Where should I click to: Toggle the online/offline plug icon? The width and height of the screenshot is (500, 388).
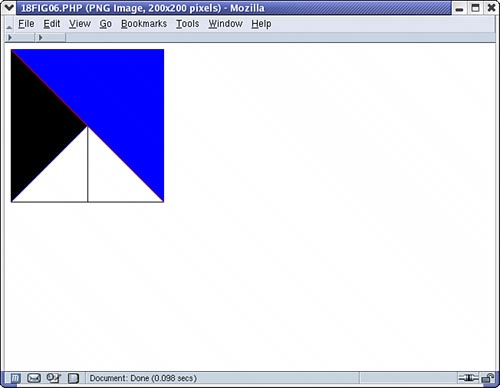(x=468, y=378)
